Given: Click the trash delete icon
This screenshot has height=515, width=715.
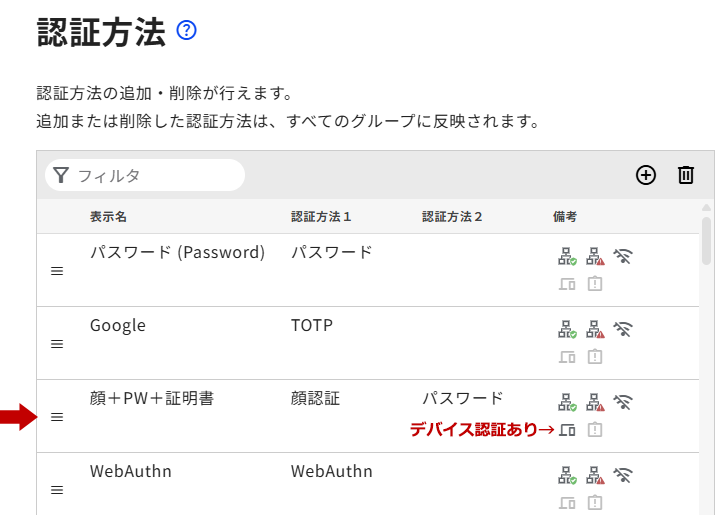Looking at the screenshot, I should point(686,175).
